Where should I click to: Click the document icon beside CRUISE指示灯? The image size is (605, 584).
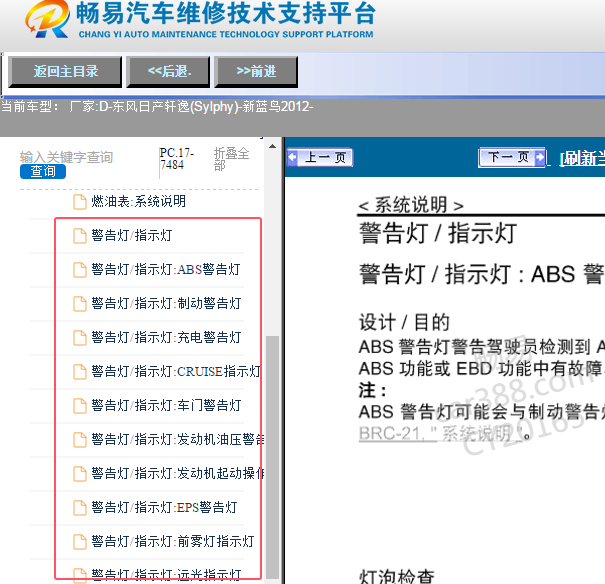click(79, 371)
